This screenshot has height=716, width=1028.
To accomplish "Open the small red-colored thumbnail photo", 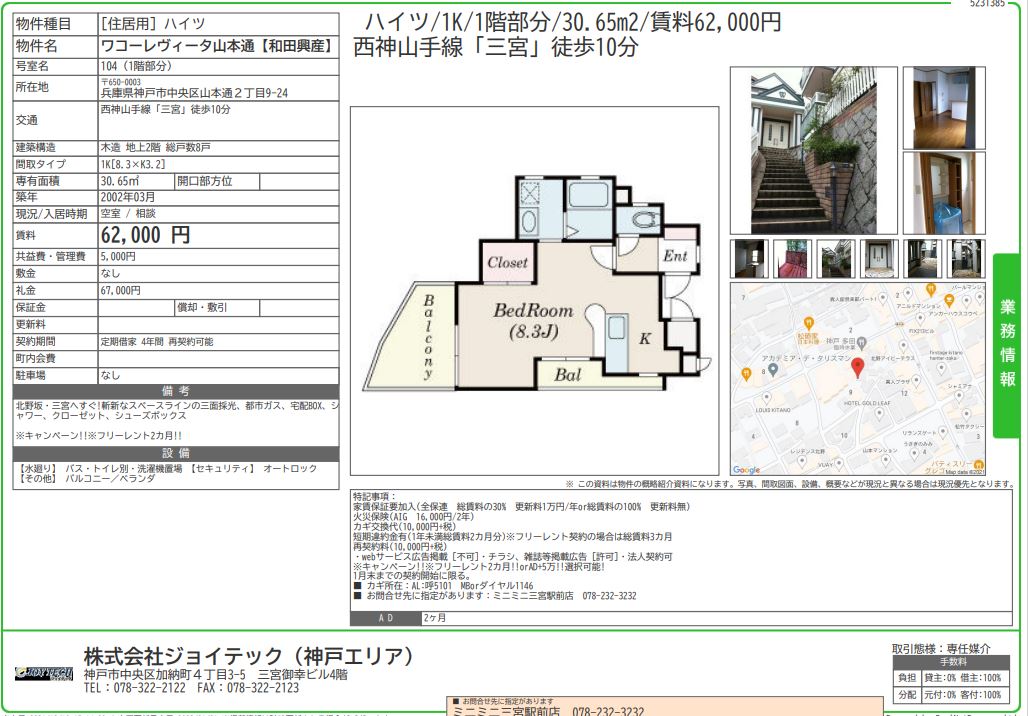I will click(792, 259).
